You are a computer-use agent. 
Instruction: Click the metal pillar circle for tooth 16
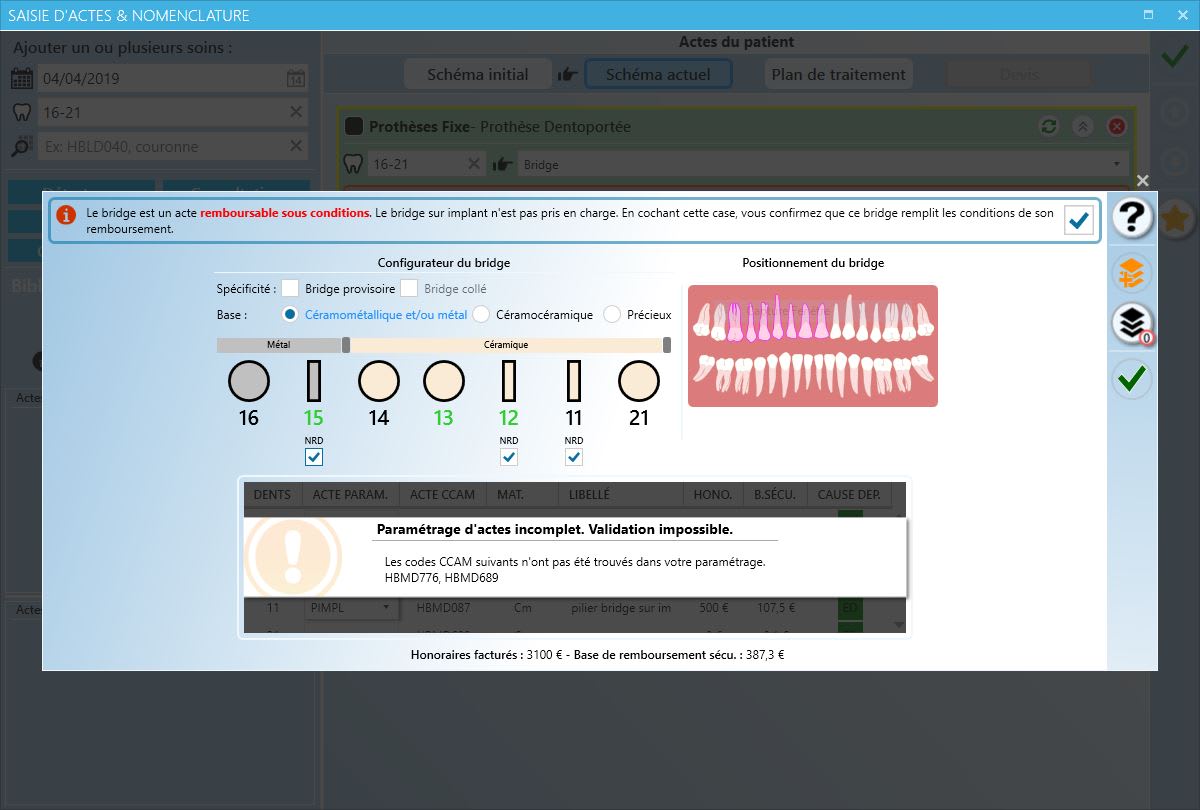click(249, 381)
